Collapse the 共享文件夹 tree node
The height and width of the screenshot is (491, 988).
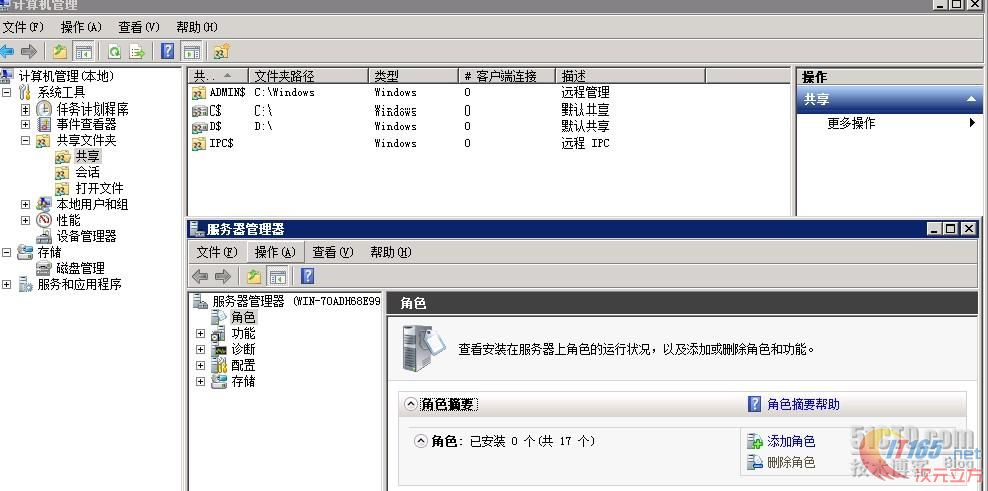coord(25,141)
